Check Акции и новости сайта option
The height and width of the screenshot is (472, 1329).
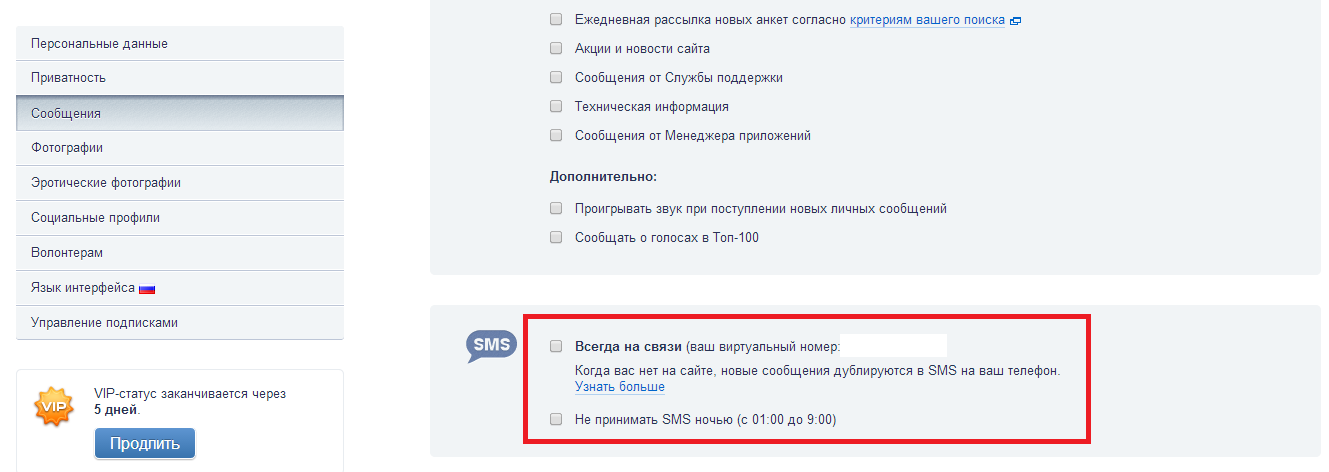click(556, 48)
